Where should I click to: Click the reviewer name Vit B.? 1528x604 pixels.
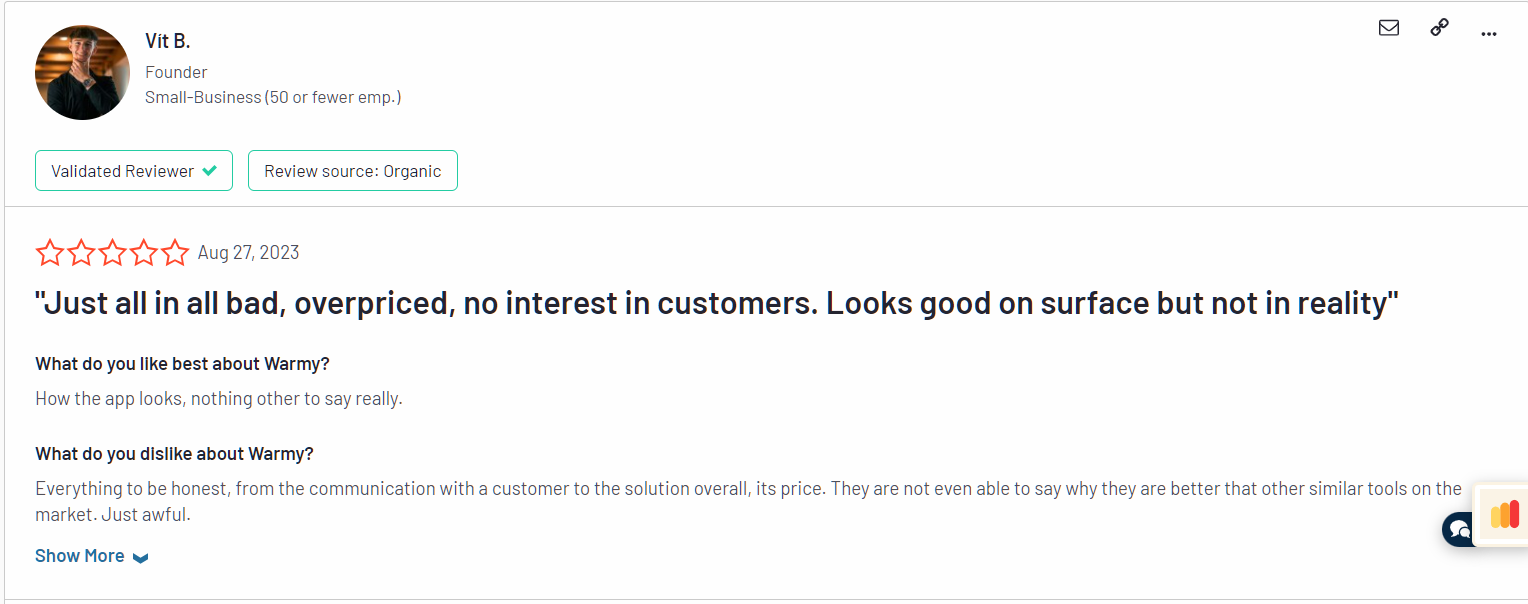[x=167, y=41]
